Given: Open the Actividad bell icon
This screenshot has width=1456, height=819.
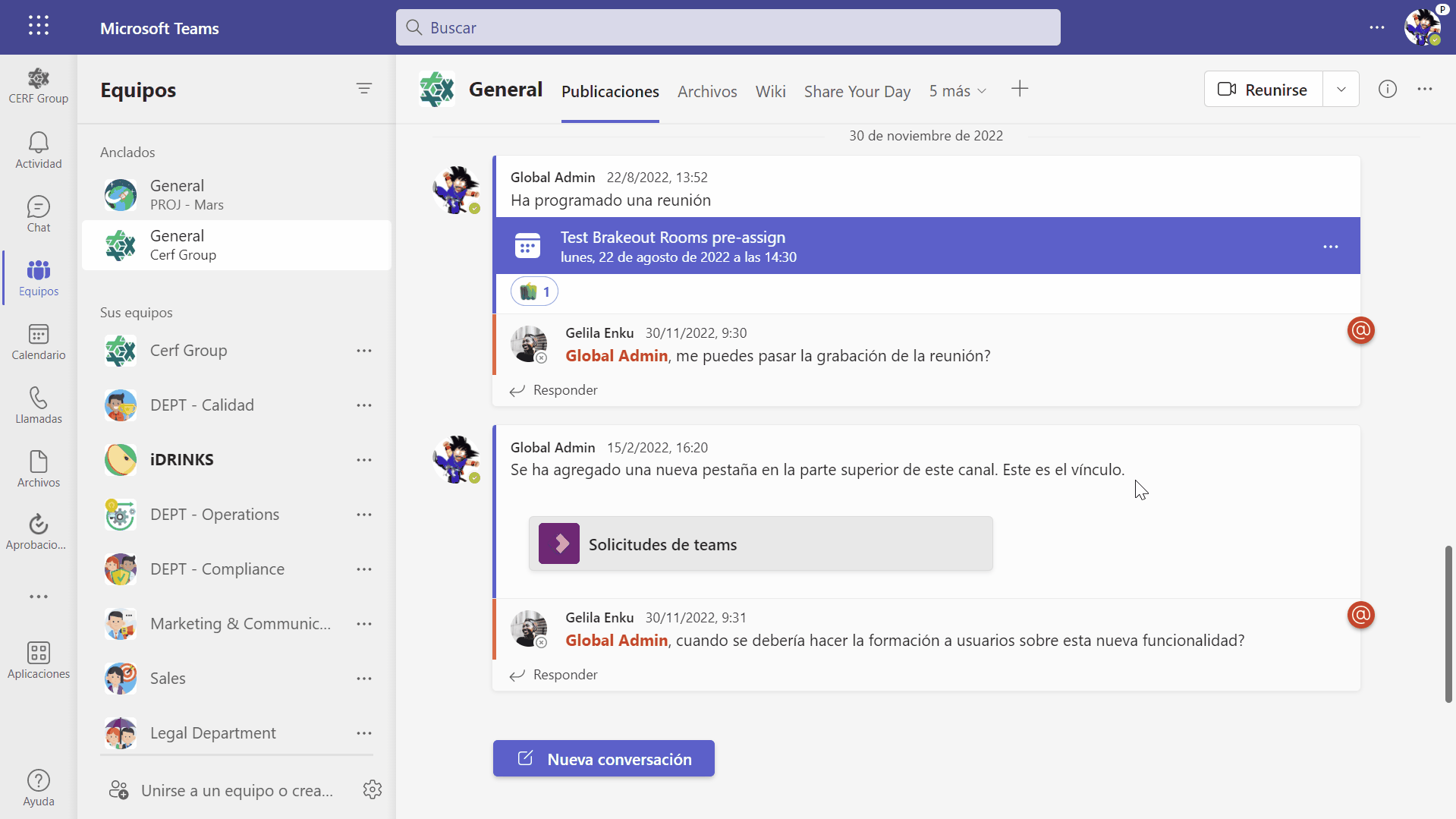Looking at the screenshot, I should point(39,150).
